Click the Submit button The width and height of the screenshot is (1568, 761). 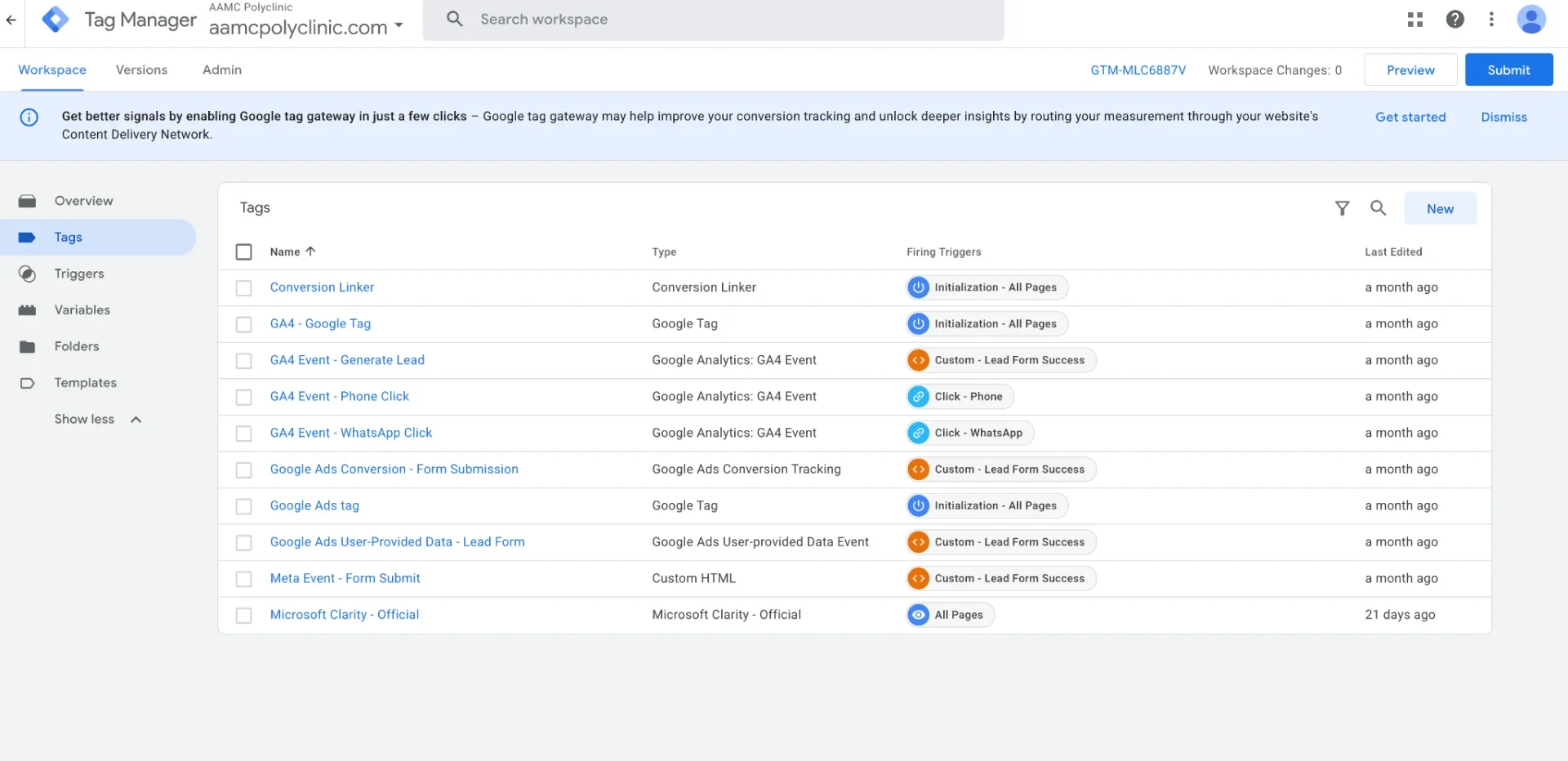(1508, 70)
